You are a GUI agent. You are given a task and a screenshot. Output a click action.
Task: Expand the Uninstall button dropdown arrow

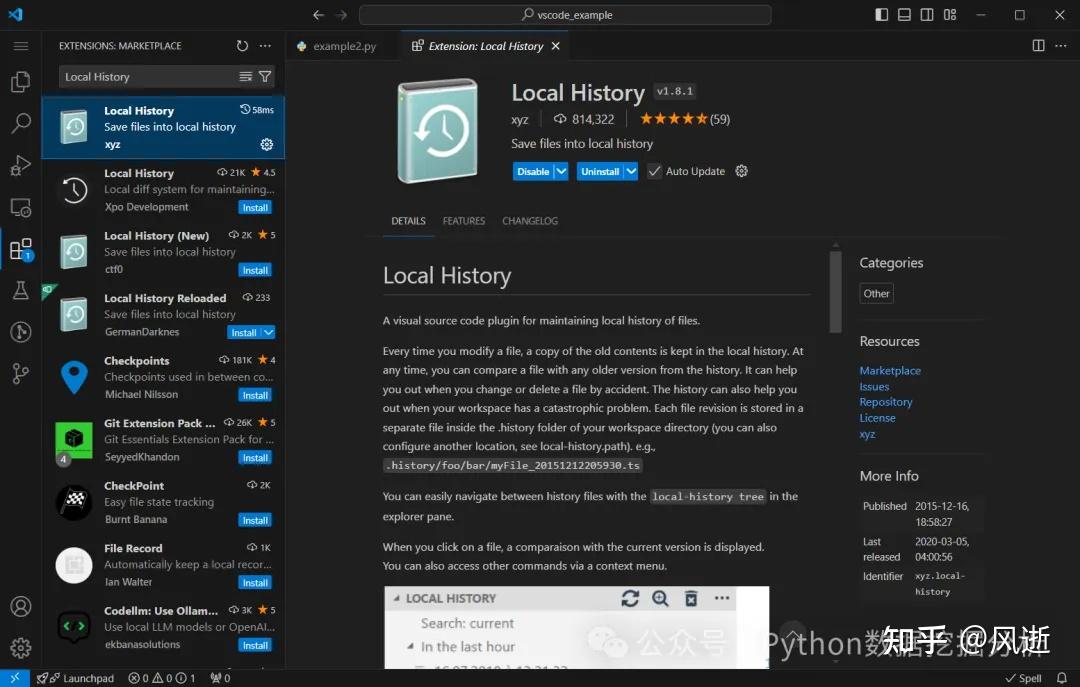pos(631,171)
